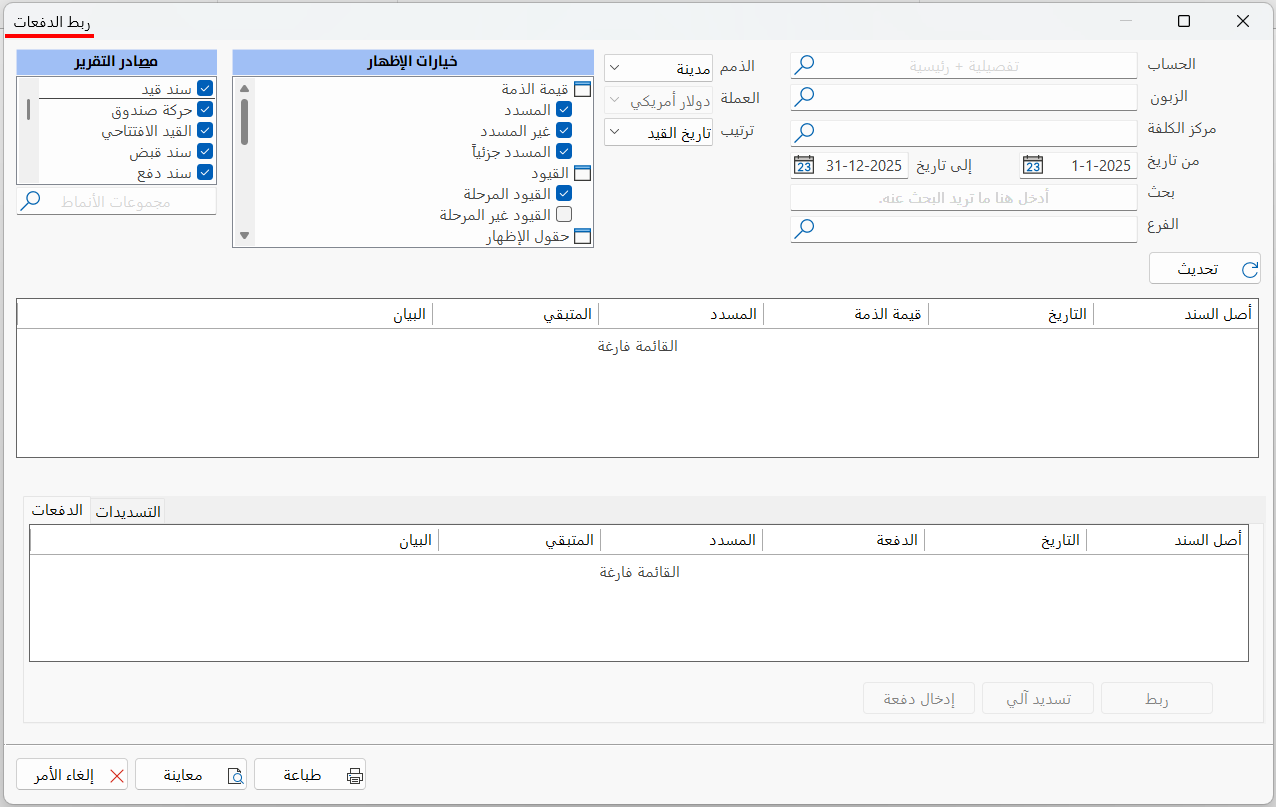1276x807 pixels.
Task: Click the magnifier inside مجموعات الأنماط field
Action: pos(30,200)
